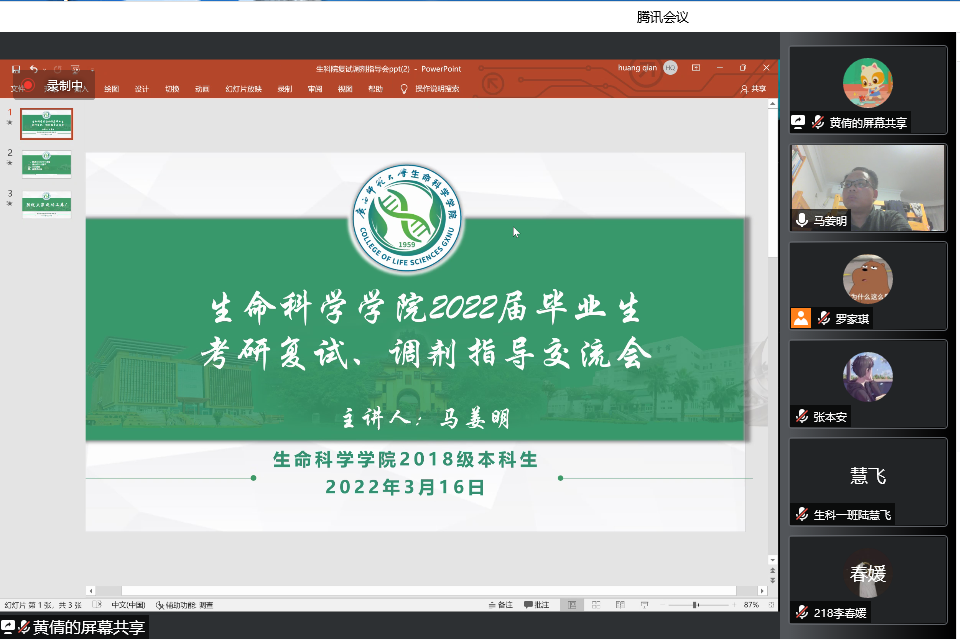Select 马姜明's video tile
Viewport: 960px width, 640px height.
point(867,187)
